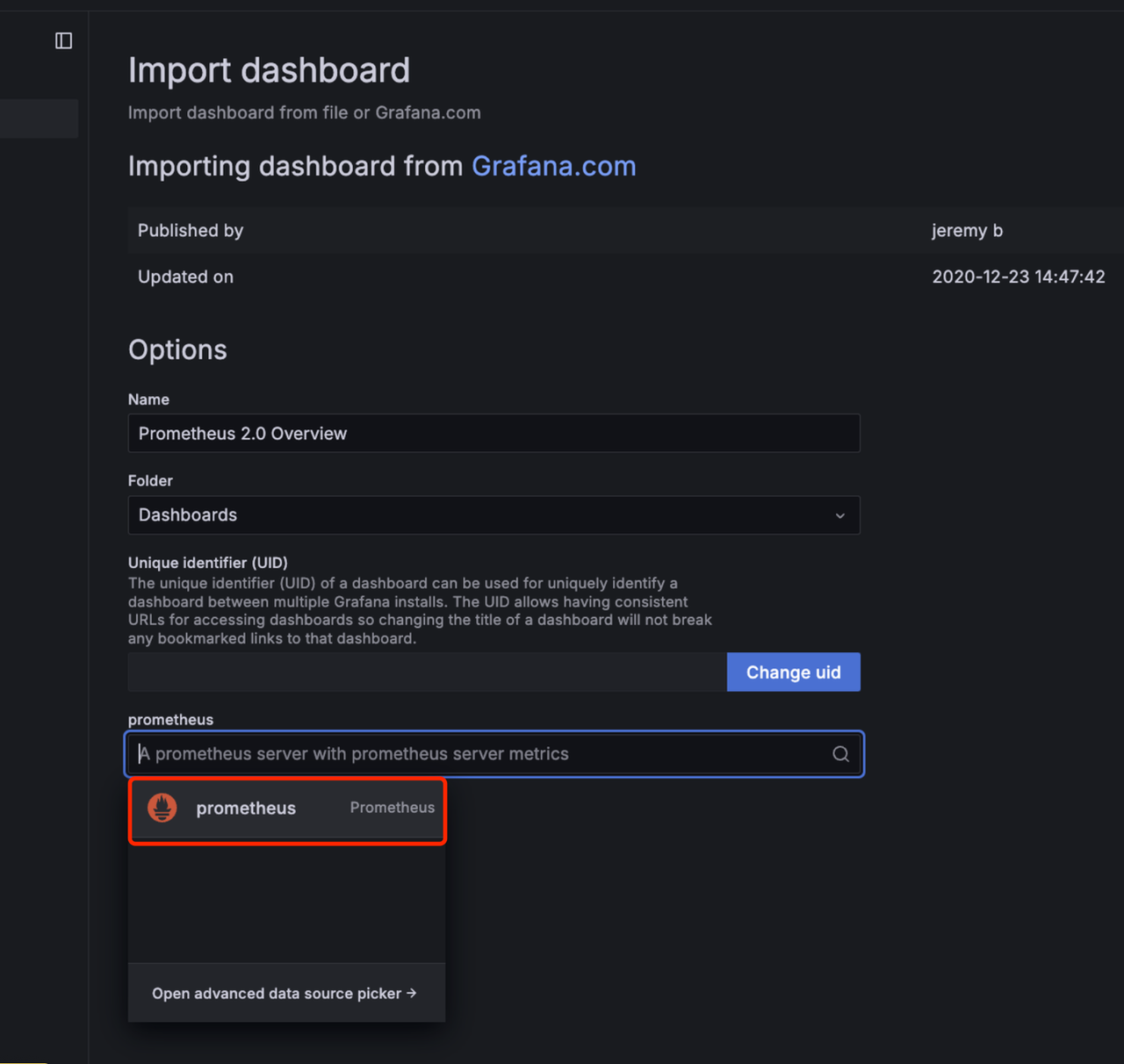Viewport: 1124px width, 1064px height.
Task: Expand the Folder dropdown chevron
Action: (x=839, y=515)
